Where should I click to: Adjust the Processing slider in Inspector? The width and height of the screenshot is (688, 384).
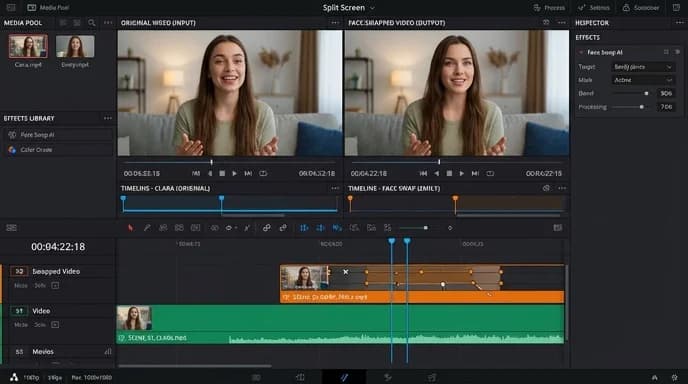tap(641, 107)
